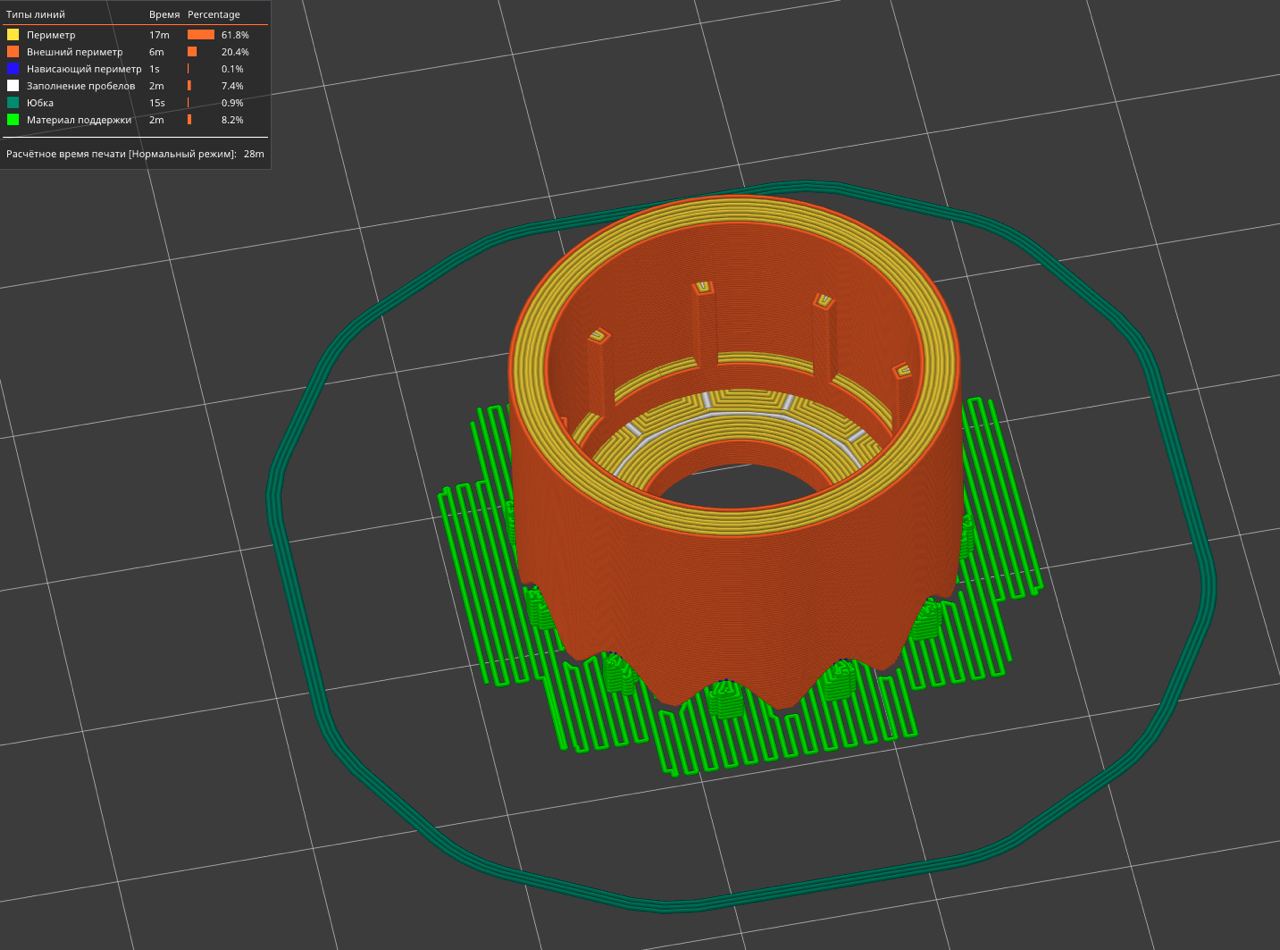Screen dimensions: 1280x950
Task: Select the 6m time for Внешний периметр
Action: pos(156,52)
